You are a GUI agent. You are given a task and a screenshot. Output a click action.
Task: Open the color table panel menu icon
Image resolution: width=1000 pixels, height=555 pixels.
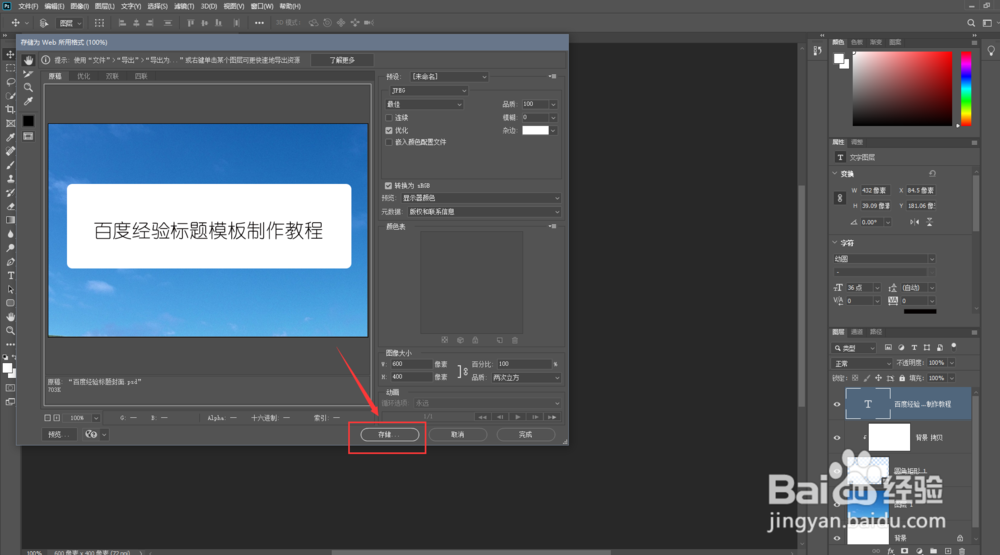tap(552, 226)
